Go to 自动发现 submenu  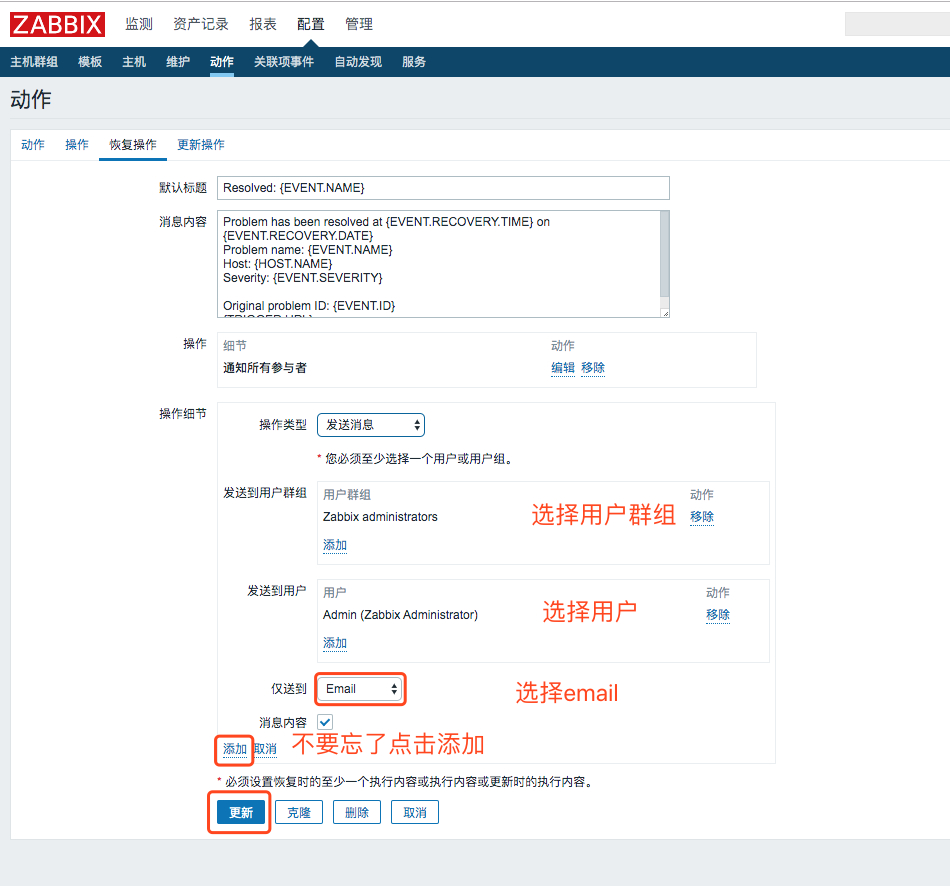click(x=358, y=62)
